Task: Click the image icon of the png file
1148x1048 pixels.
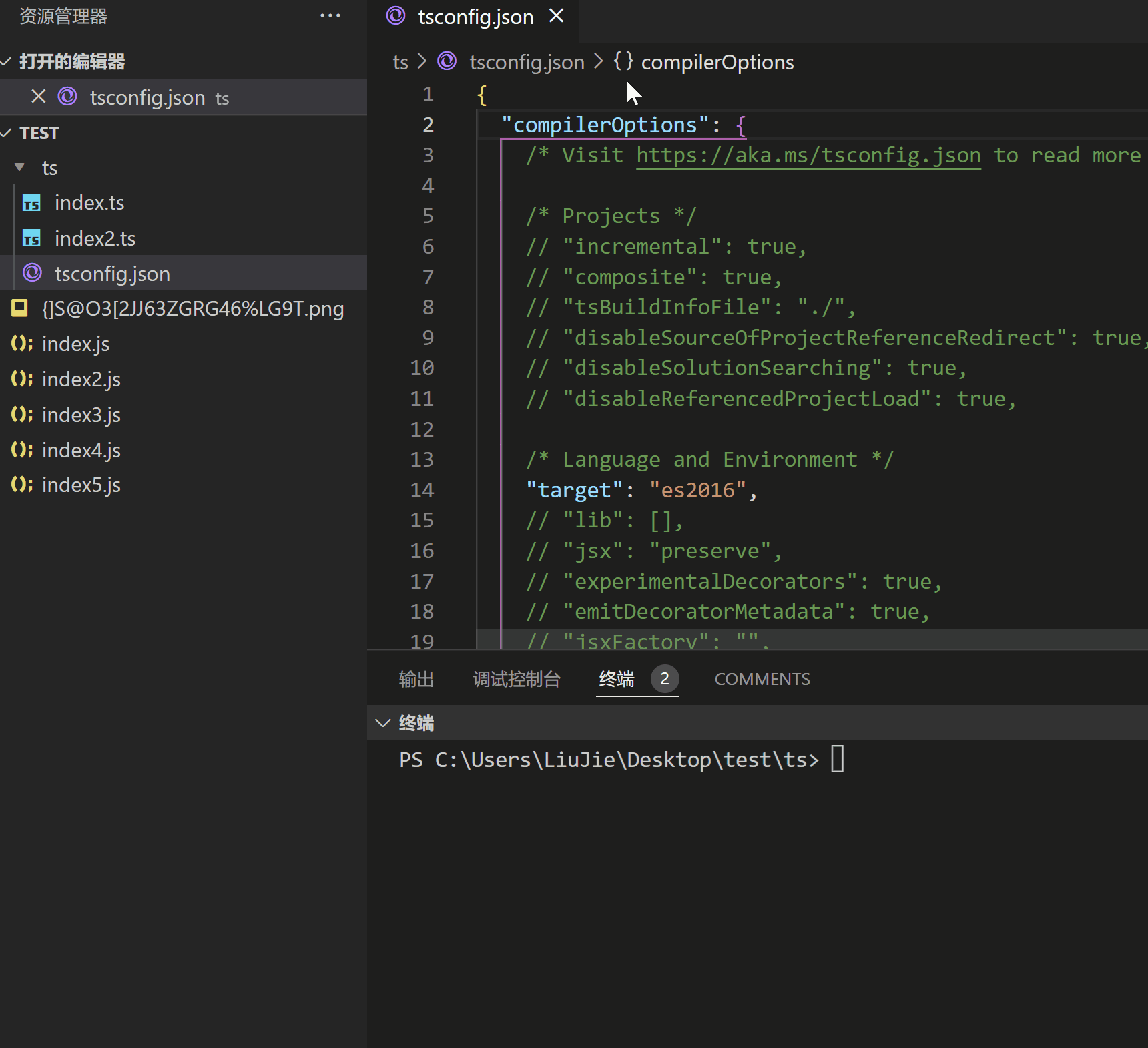Action: [x=19, y=308]
